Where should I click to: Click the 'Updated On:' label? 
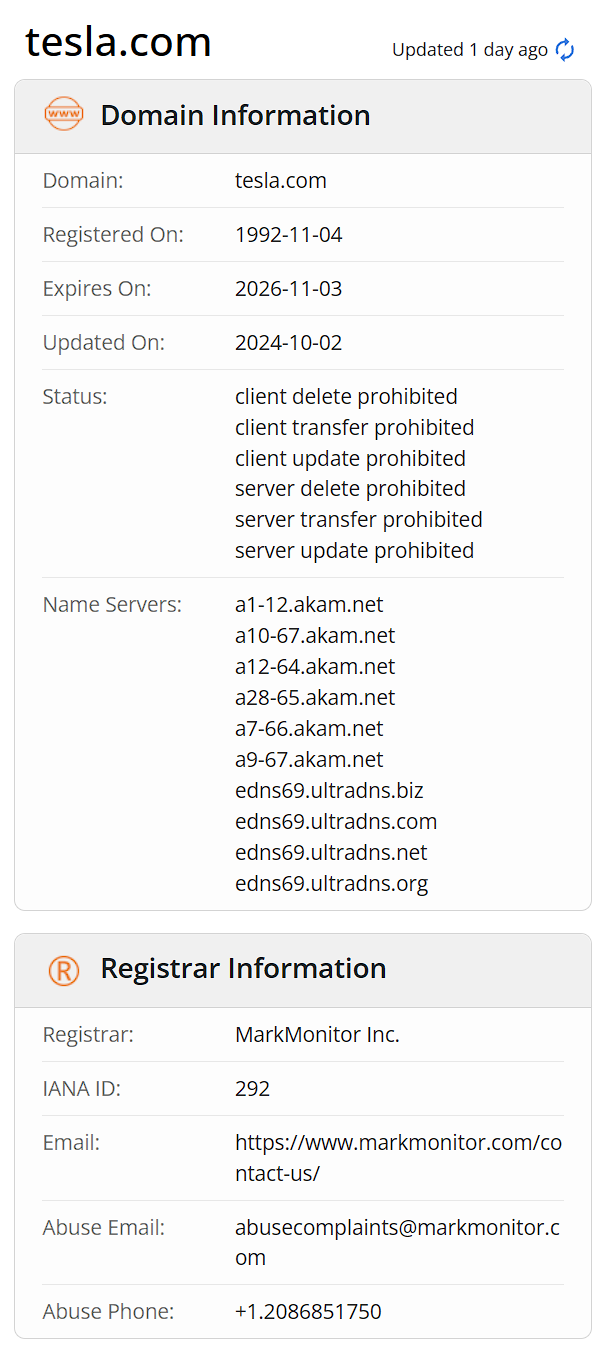104,343
